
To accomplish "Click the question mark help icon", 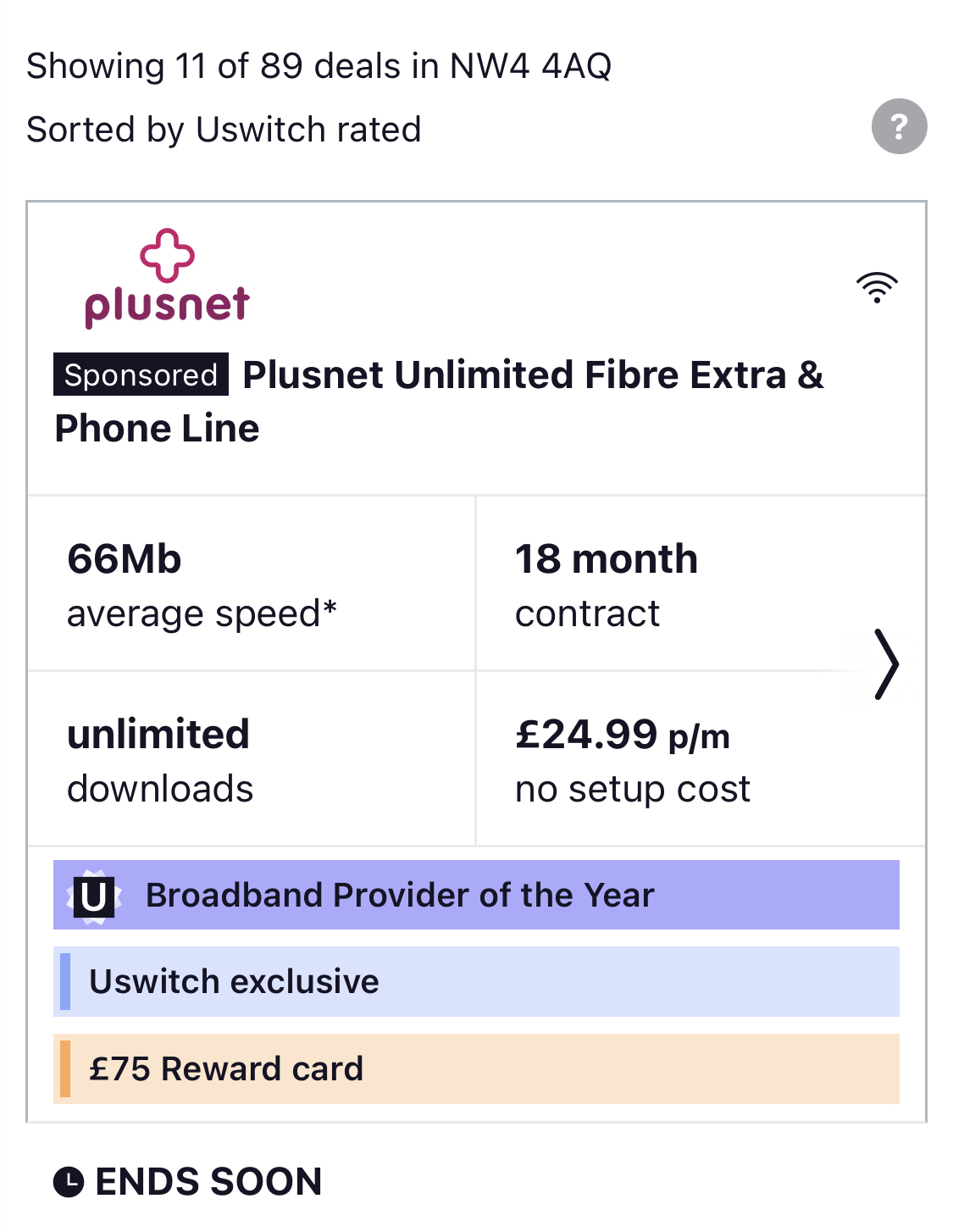I will point(899,127).
